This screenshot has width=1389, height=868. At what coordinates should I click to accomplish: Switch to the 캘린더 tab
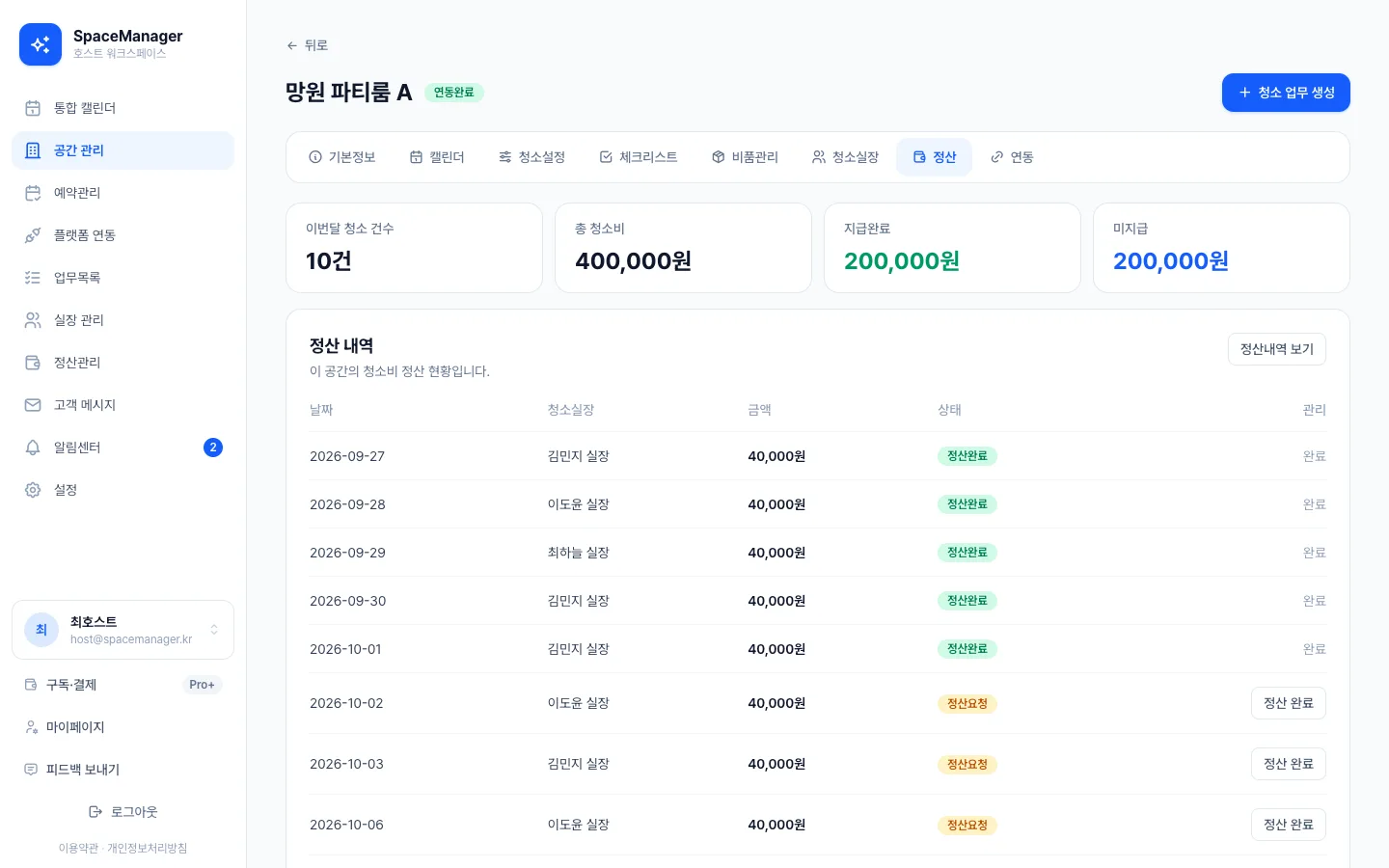click(437, 157)
